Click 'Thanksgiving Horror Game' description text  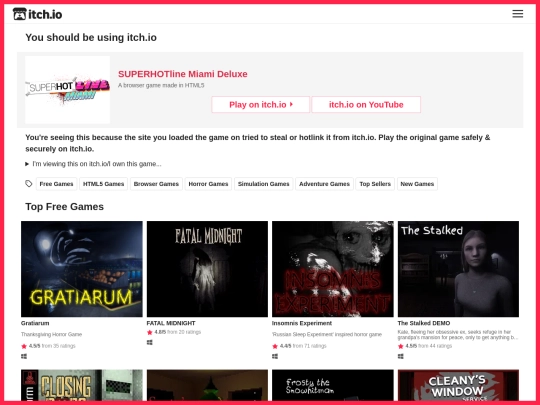coord(51,334)
